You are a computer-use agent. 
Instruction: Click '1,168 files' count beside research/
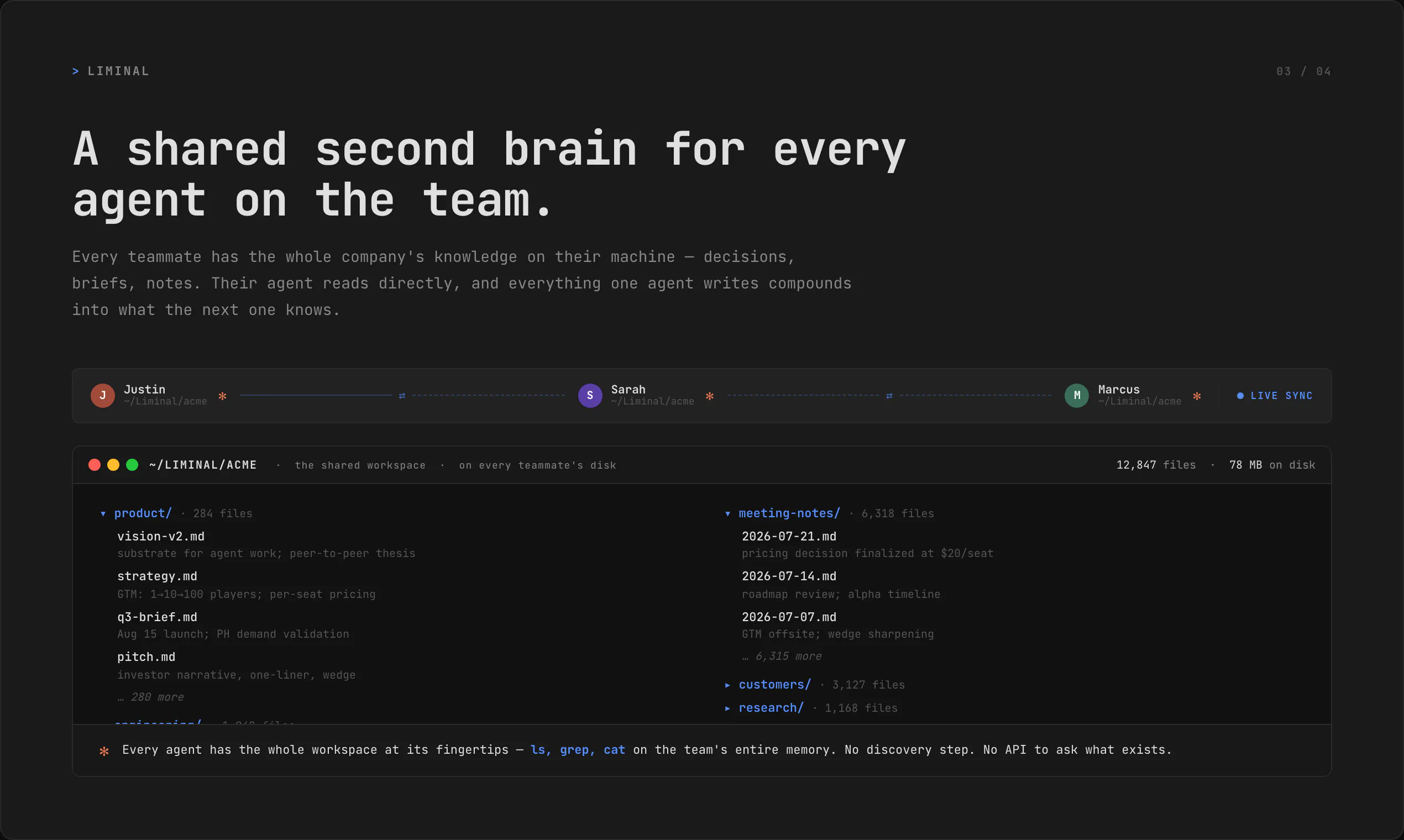coord(861,708)
